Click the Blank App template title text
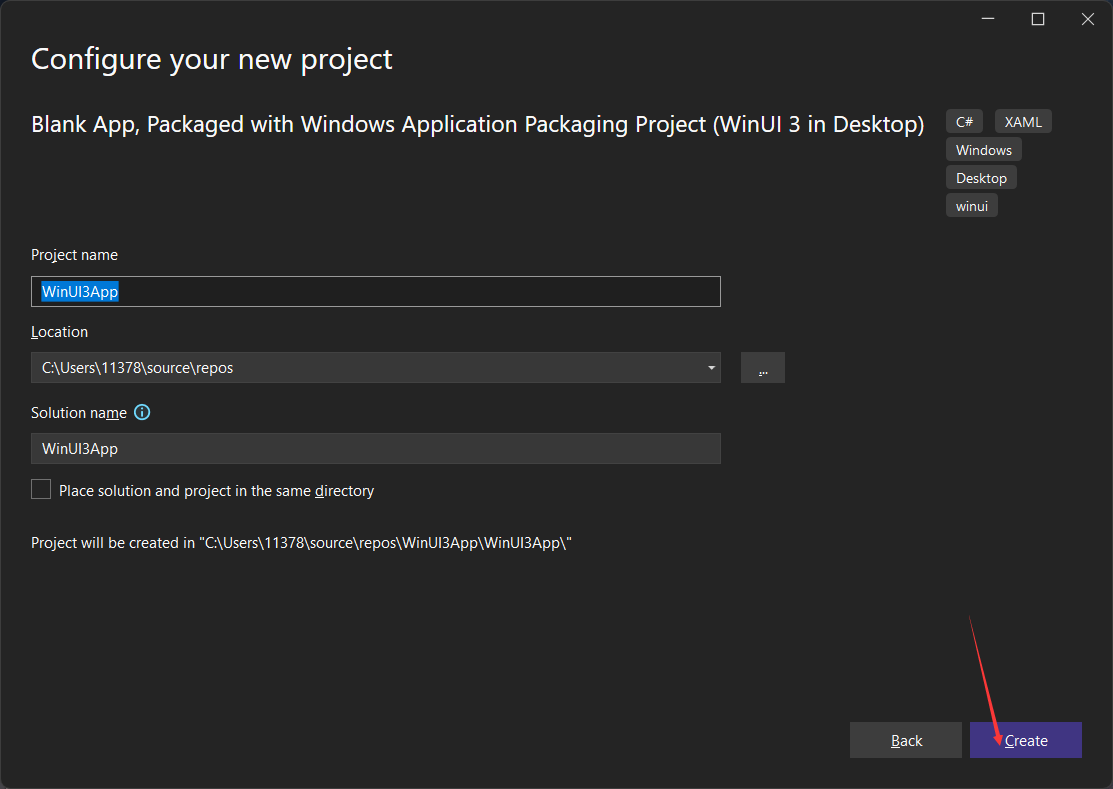Screen dimensions: 1113x789 (476, 124)
